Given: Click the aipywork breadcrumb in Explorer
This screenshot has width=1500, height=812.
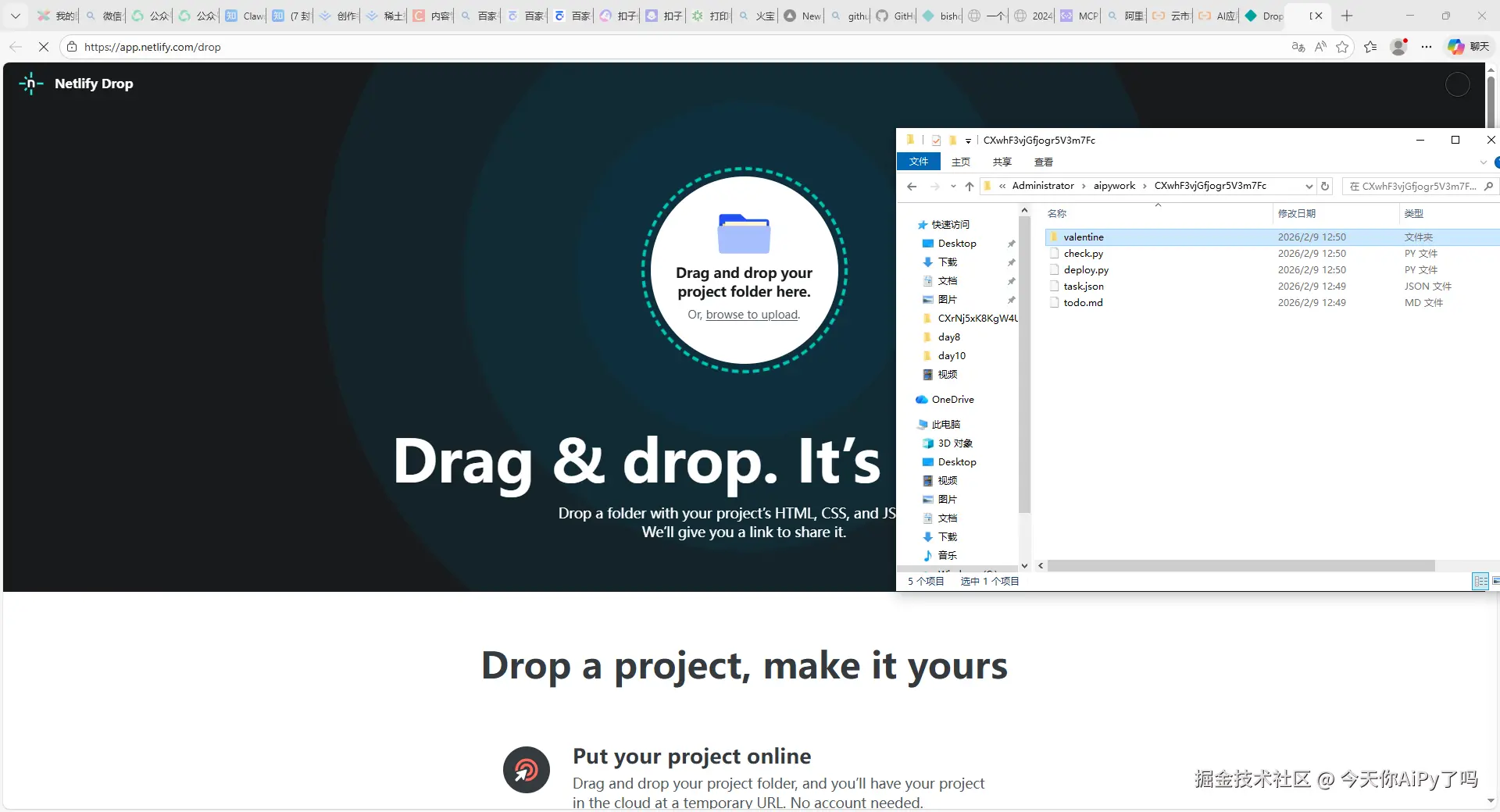Looking at the screenshot, I should (1114, 186).
